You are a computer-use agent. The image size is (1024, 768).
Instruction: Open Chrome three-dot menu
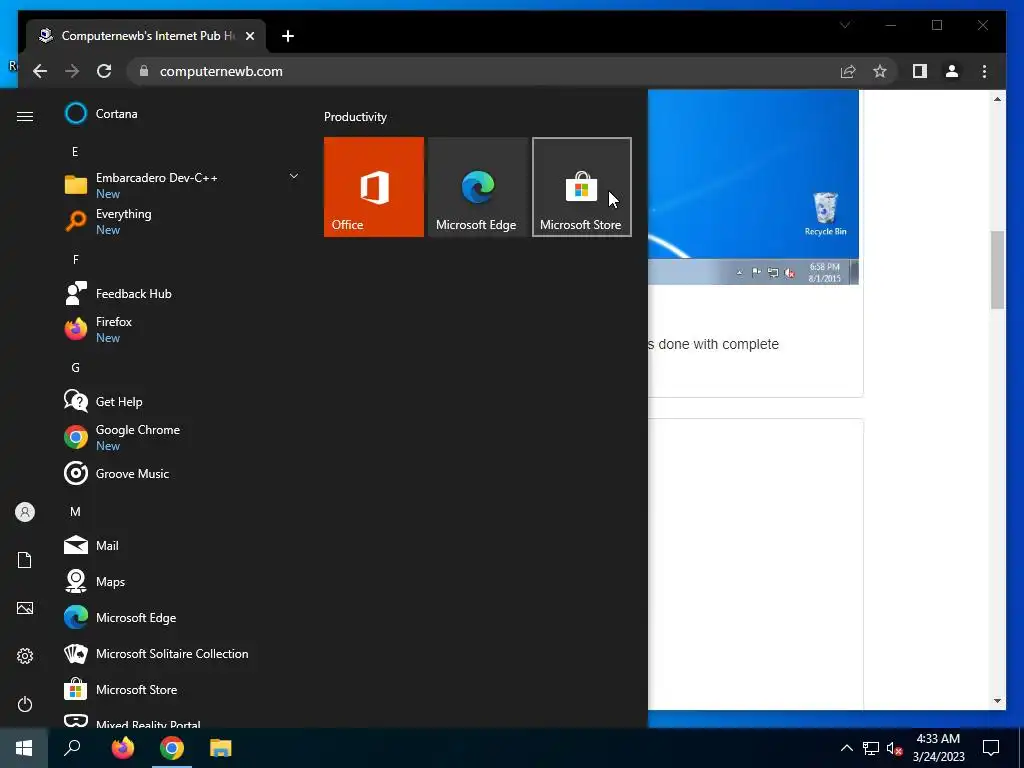click(x=984, y=71)
